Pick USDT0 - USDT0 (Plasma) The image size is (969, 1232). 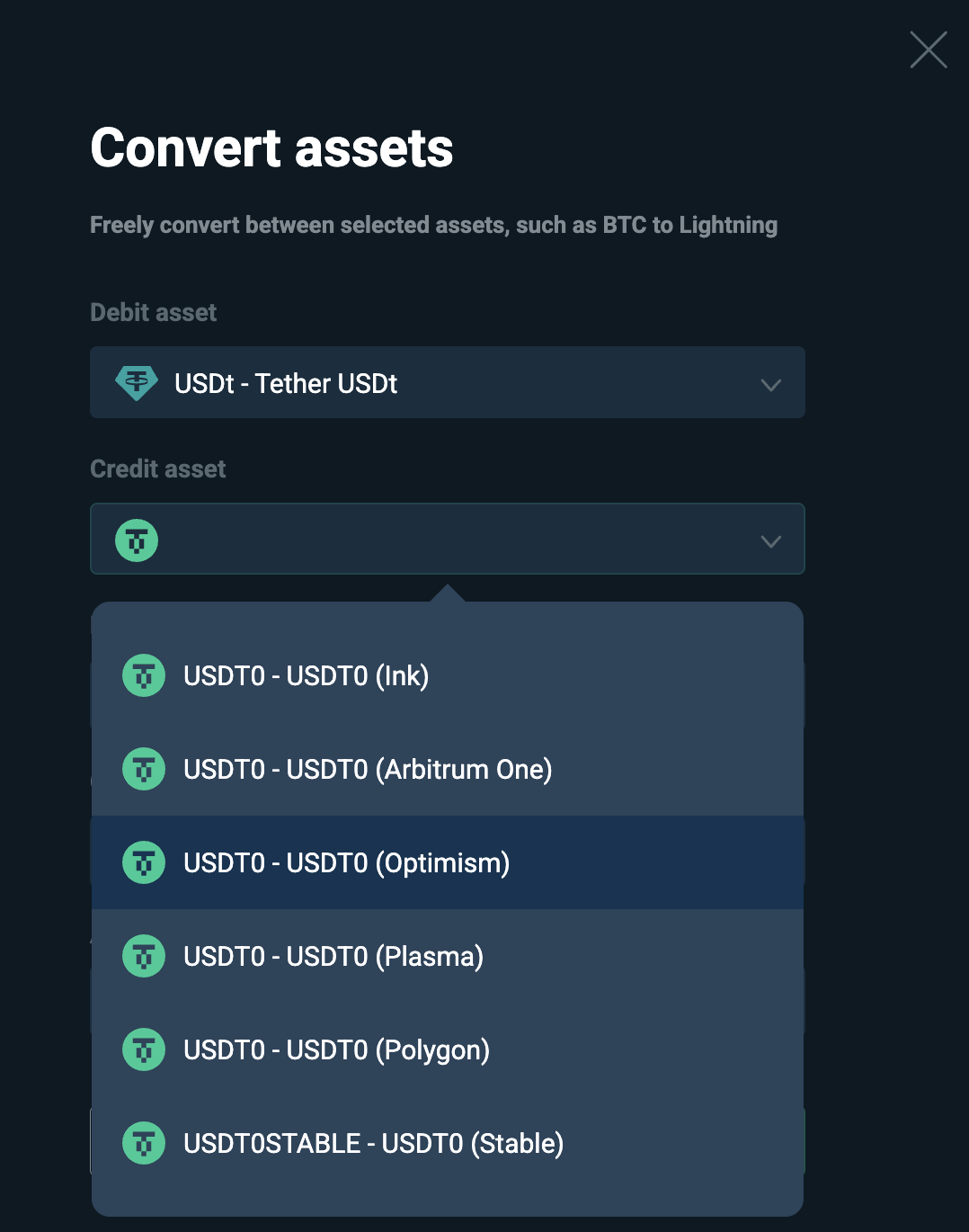(x=448, y=956)
